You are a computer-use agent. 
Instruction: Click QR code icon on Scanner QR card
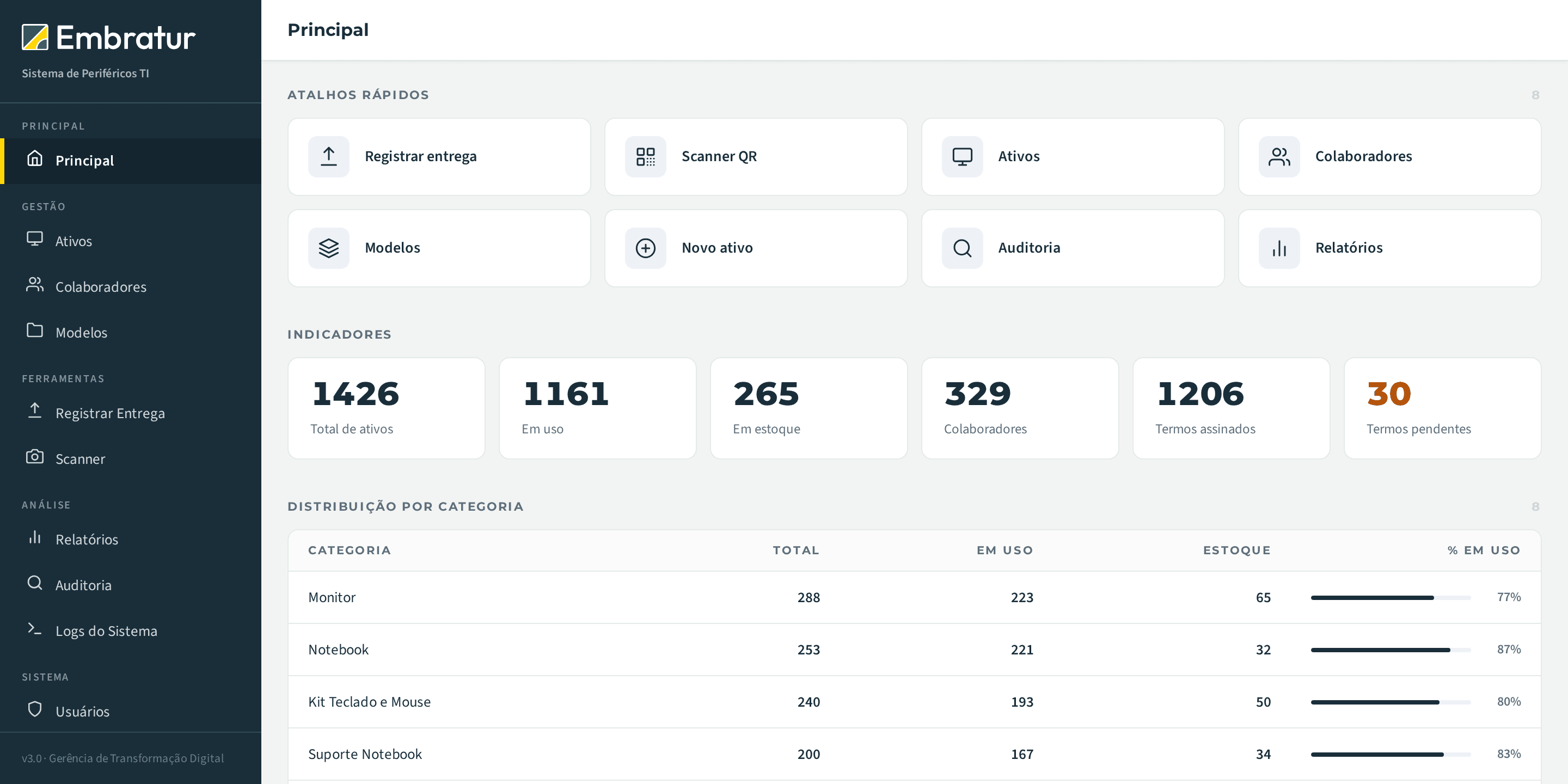click(645, 156)
